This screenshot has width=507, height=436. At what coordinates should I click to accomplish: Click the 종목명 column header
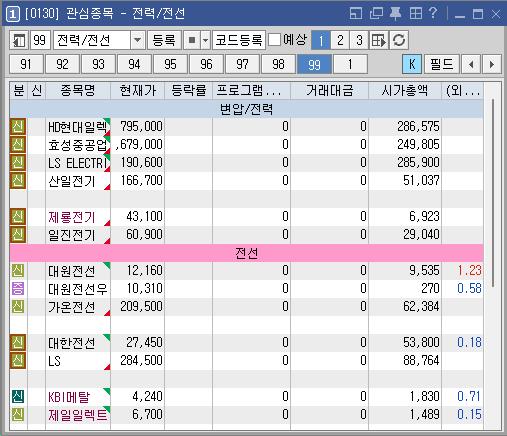tap(78, 91)
